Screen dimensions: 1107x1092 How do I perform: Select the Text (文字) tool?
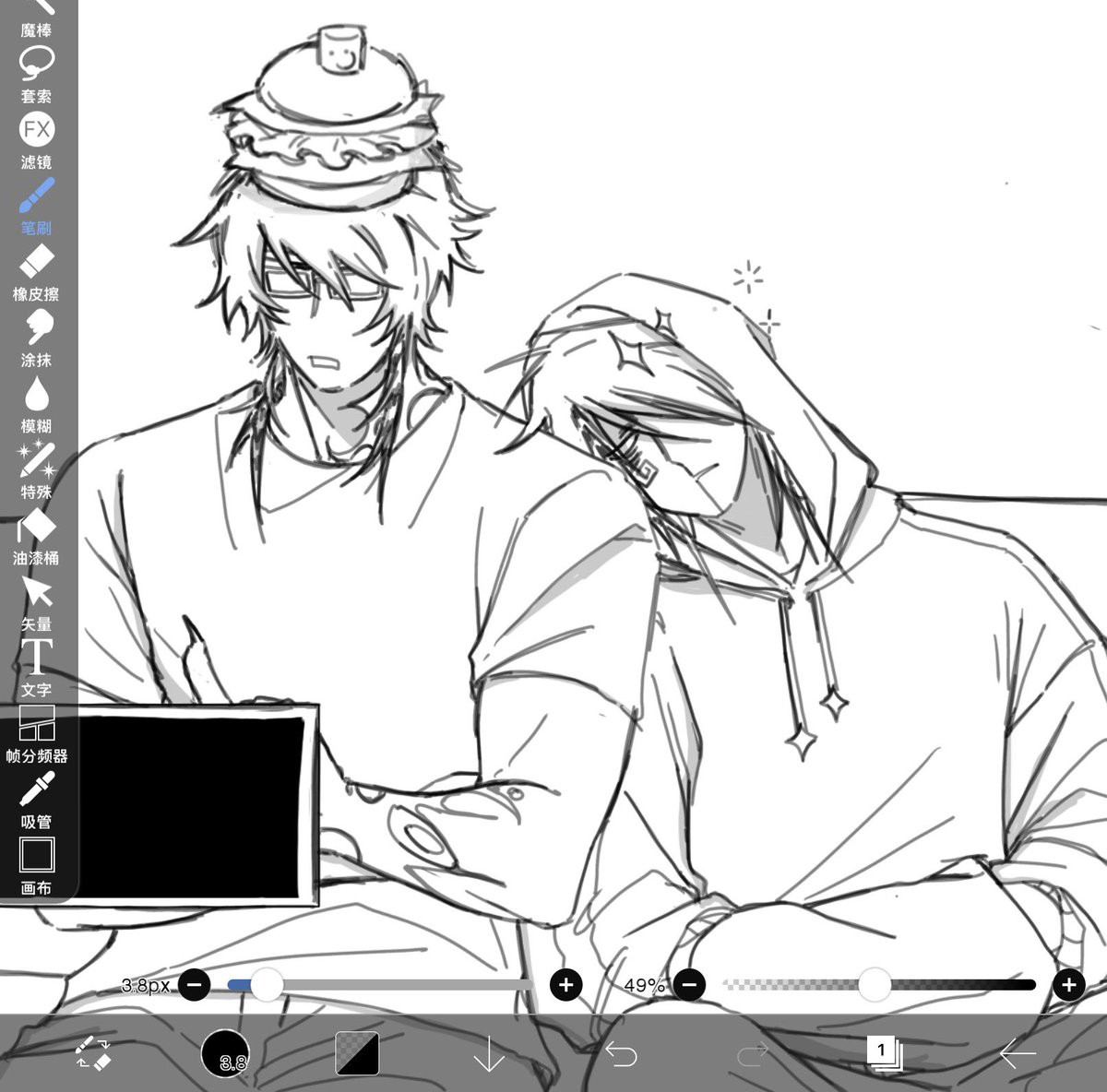pos(37,669)
